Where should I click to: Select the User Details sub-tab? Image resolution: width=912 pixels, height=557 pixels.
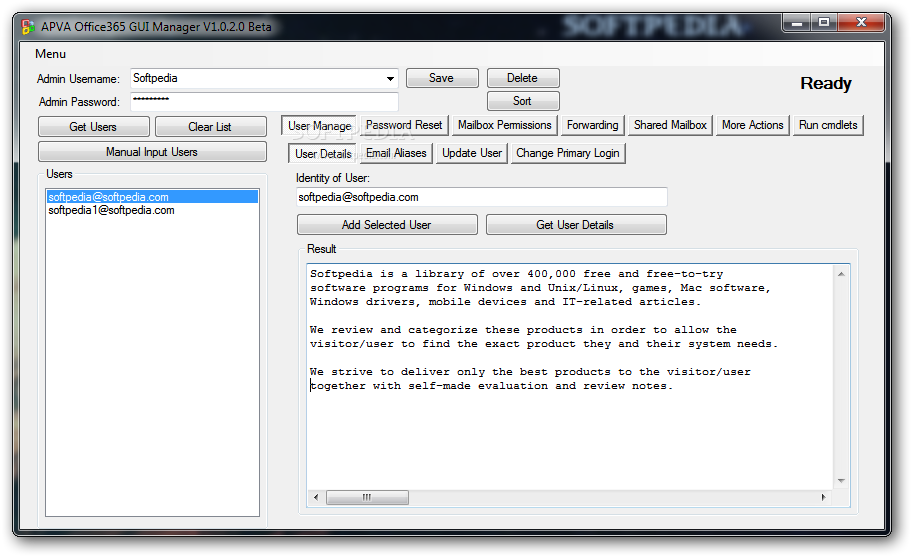[x=323, y=154]
